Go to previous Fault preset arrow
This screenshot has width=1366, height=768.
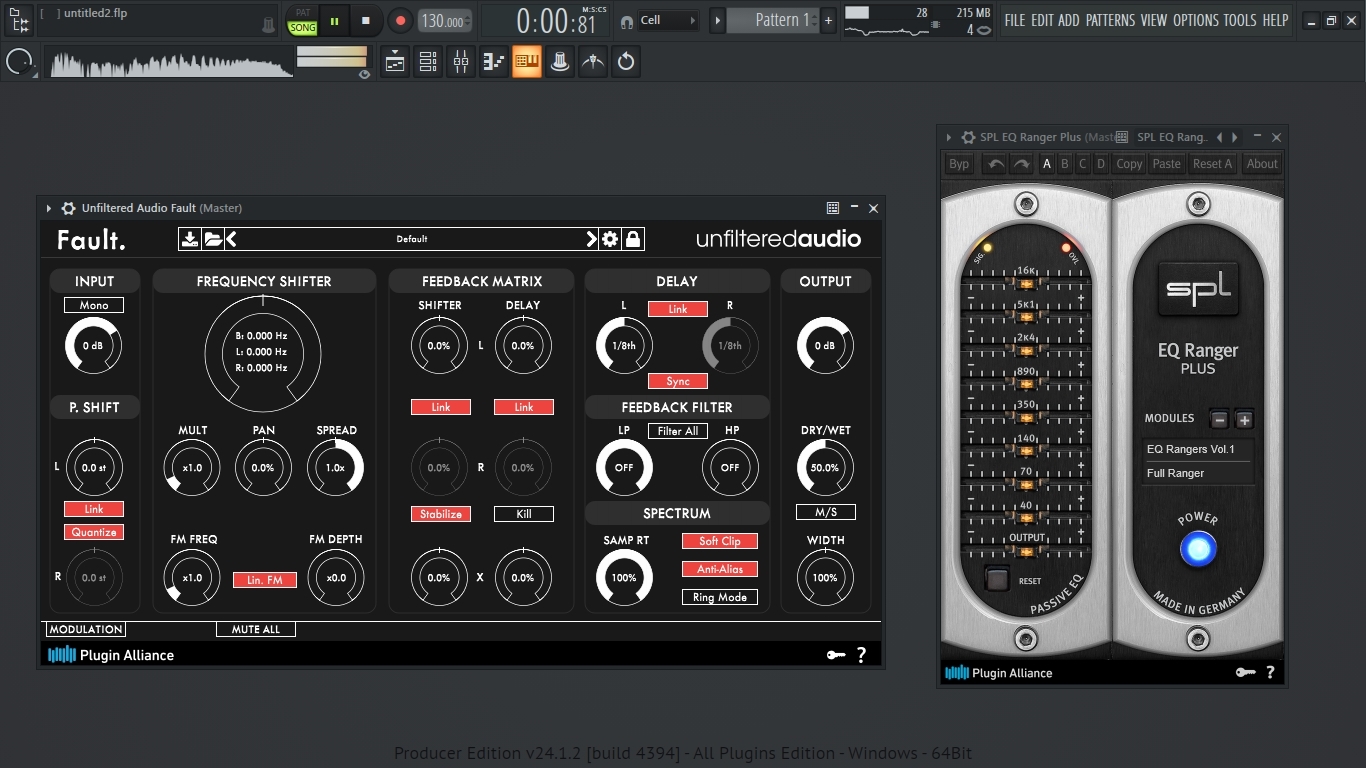coord(231,239)
